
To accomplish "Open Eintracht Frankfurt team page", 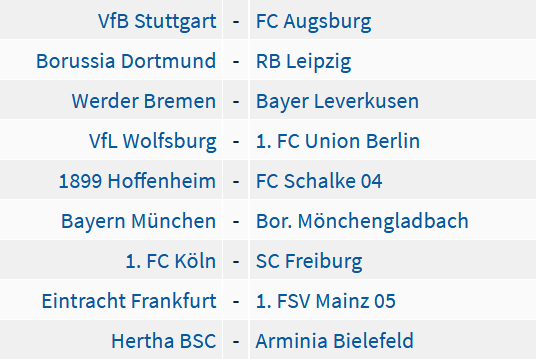I will pyautogui.click(x=129, y=301).
